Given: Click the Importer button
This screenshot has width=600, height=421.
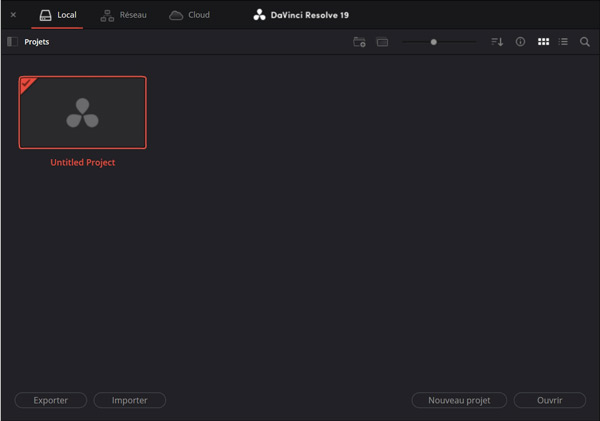Looking at the screenshot, I should [130, 400].
